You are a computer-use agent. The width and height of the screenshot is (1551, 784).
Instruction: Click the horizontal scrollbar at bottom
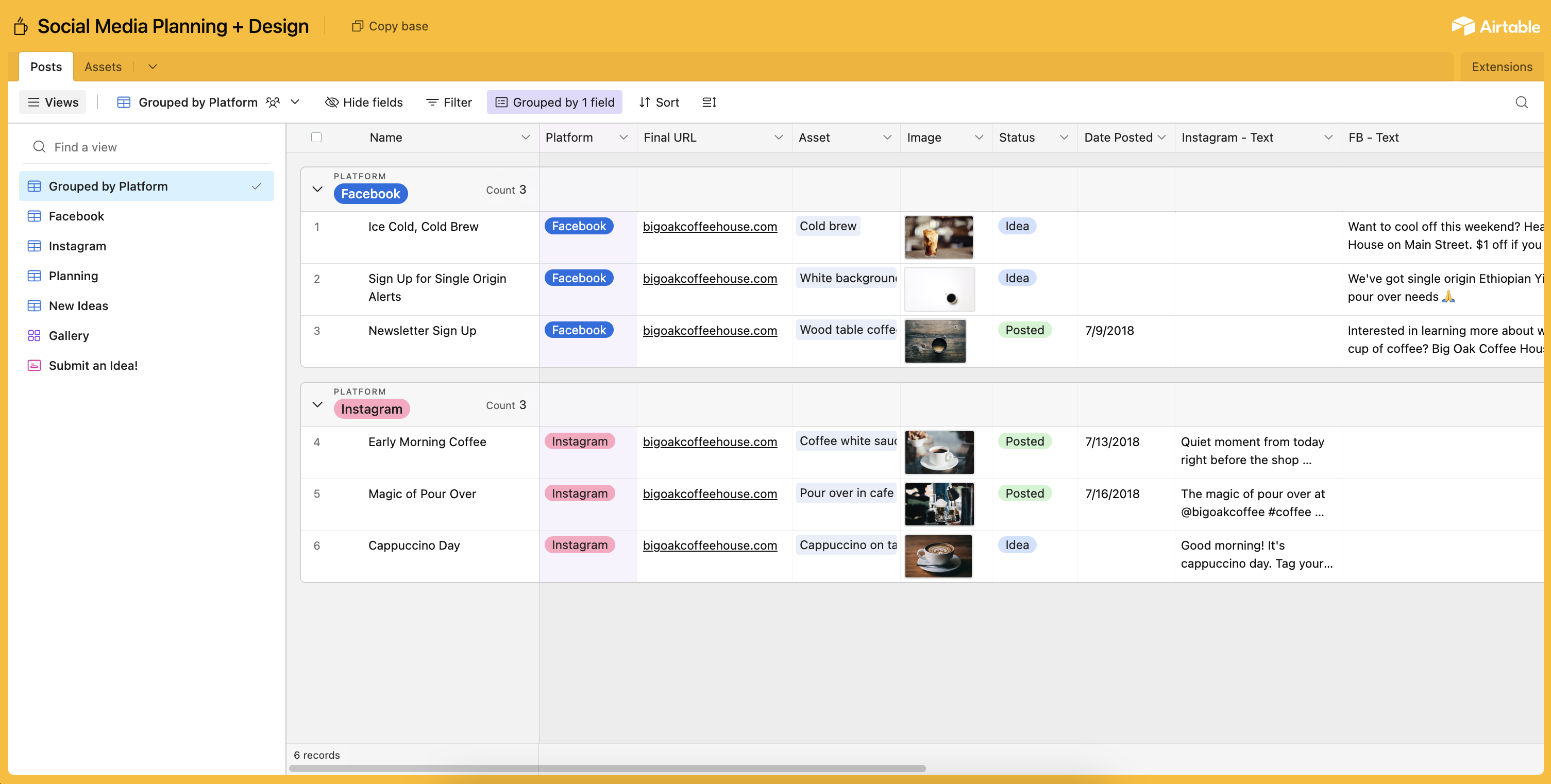607,769
